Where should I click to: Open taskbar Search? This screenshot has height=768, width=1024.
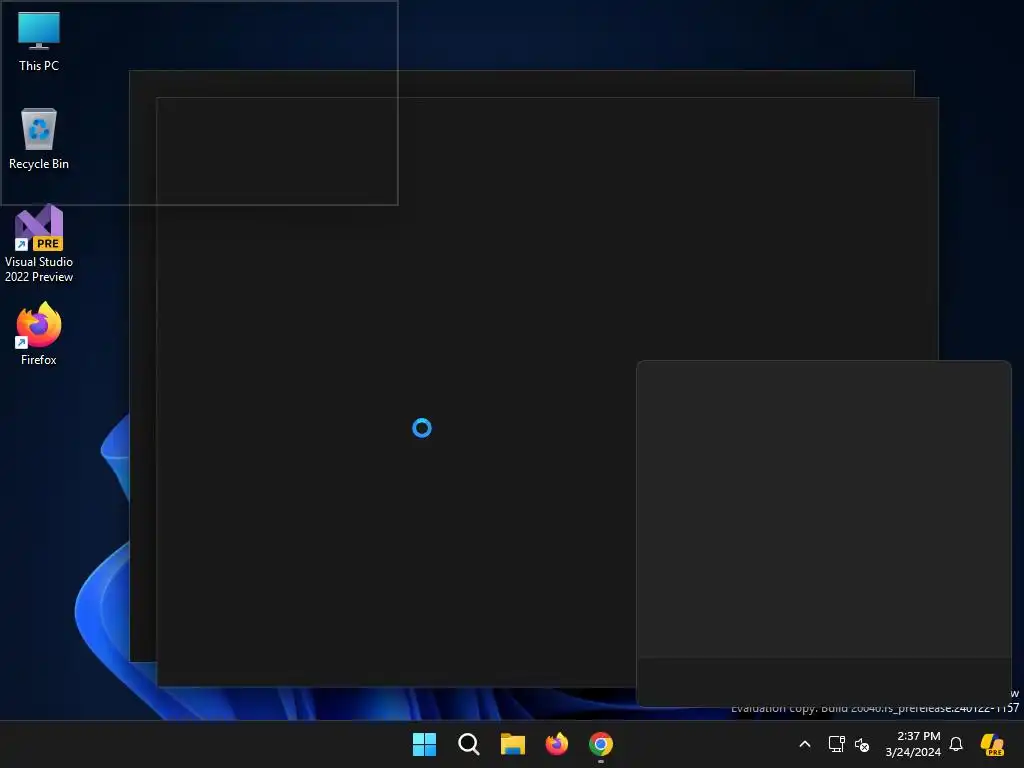469,744
